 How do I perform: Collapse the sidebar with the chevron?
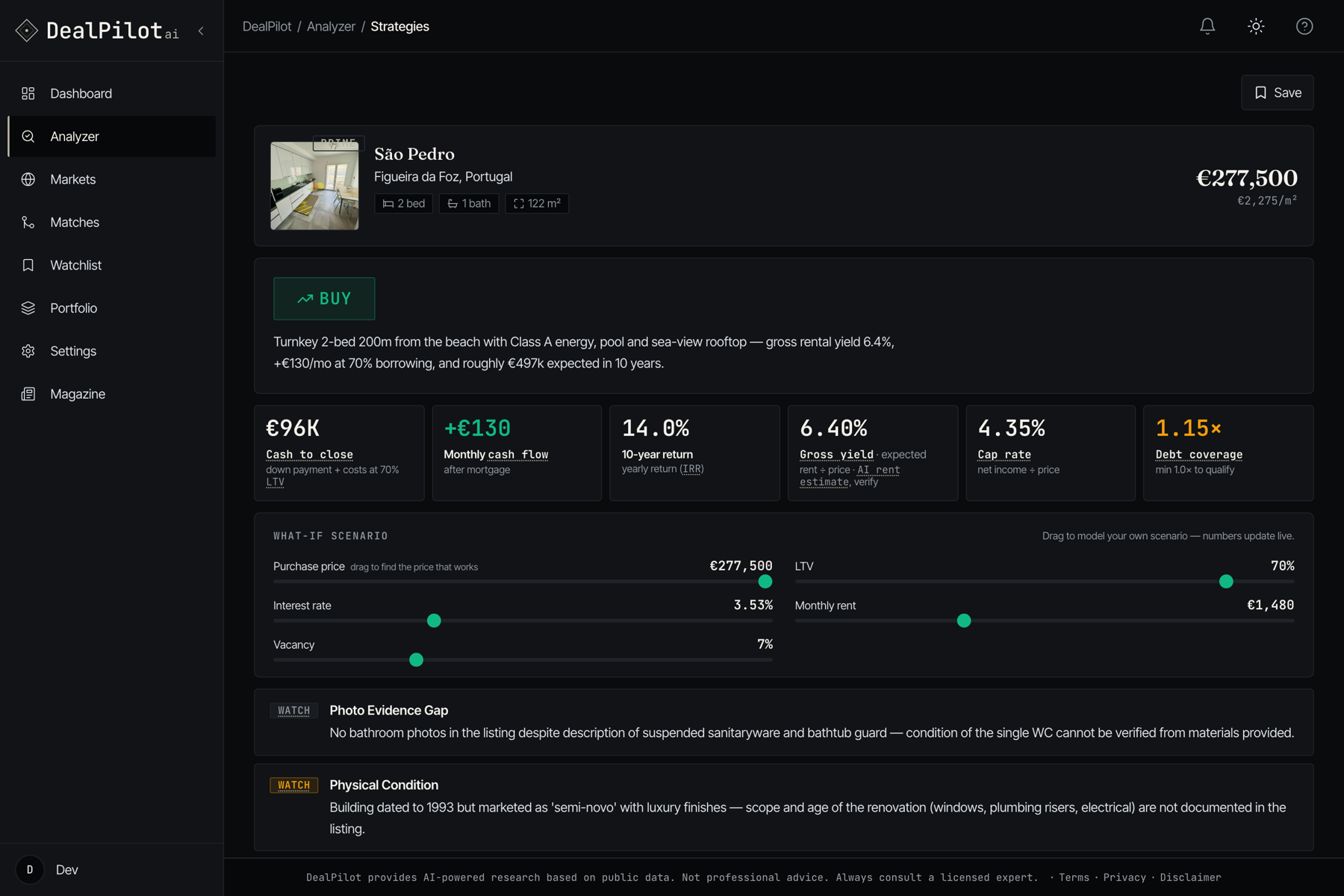pyautogui.click(x=201, y=31)
